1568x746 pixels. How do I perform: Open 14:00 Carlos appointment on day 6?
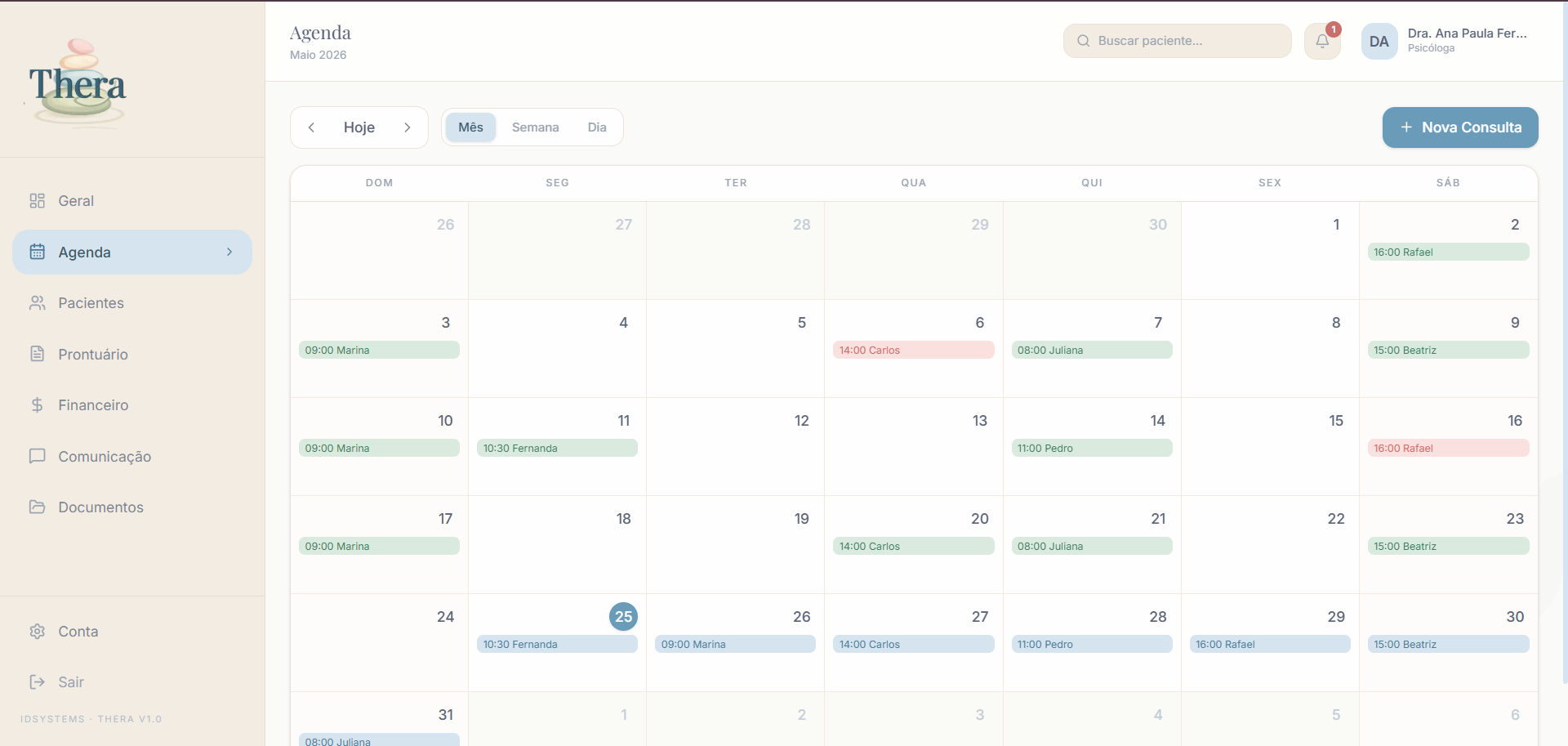coord(913,350)
